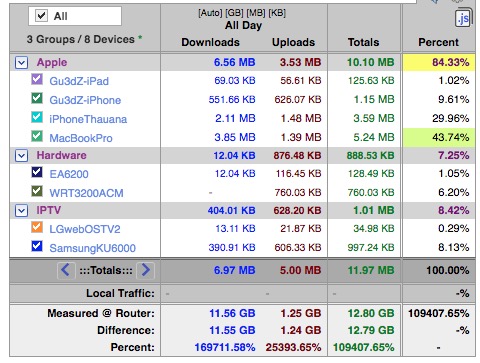This screenshot has width=480, height=363.
Task: Click Hardware uploads 876.48 KB
Action: (x=297, y=155)
